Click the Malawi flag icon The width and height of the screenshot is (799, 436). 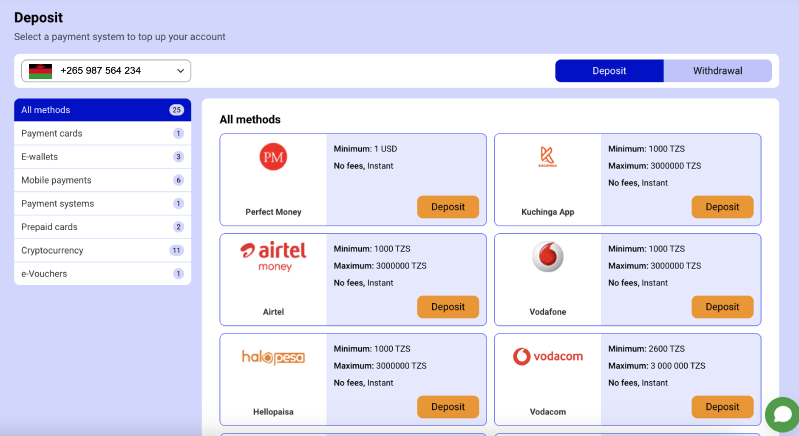click(40, 71)
